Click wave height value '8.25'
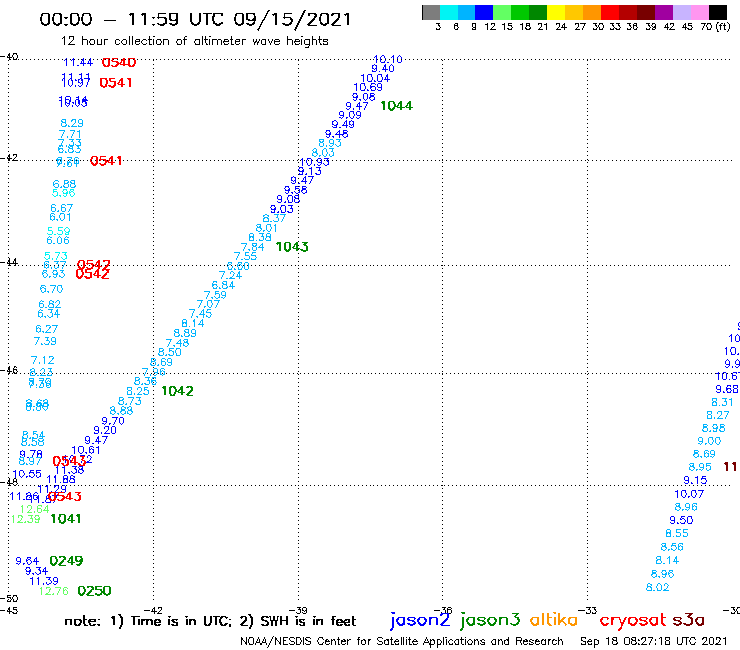Viewport: 740px width, 650px height. (138, 391)
